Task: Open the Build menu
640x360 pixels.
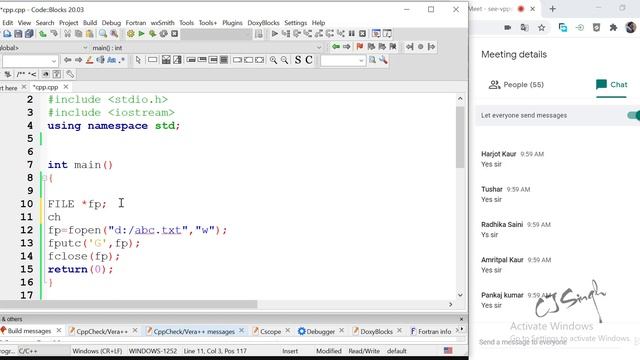Action: pos(90,23)
